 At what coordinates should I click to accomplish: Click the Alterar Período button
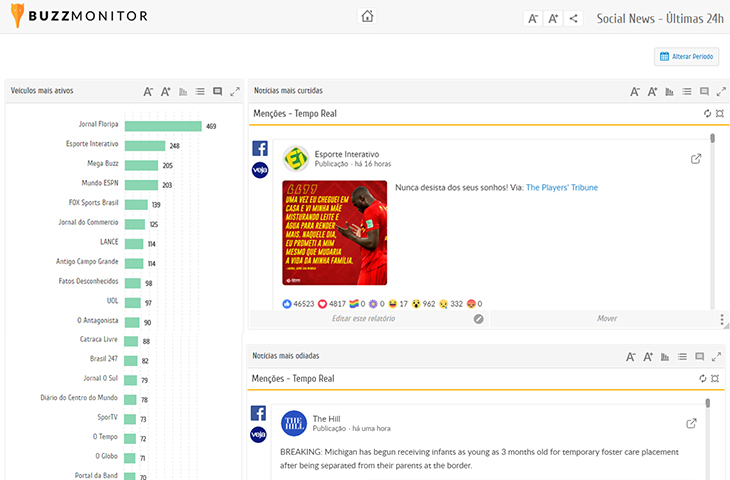(687, 57)
